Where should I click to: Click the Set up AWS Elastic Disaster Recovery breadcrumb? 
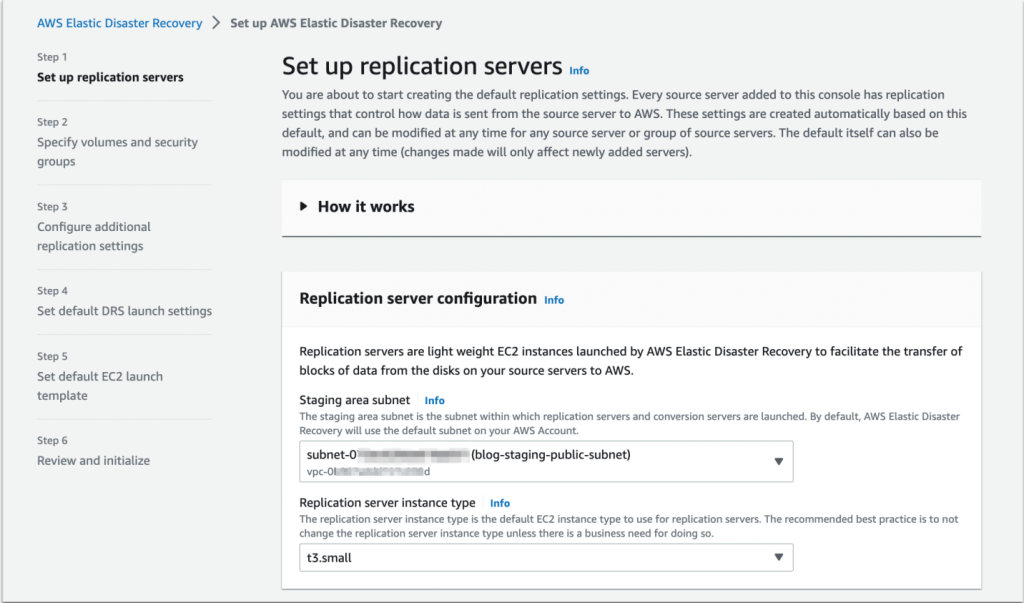pyautogui.click(x=336, y=24)
